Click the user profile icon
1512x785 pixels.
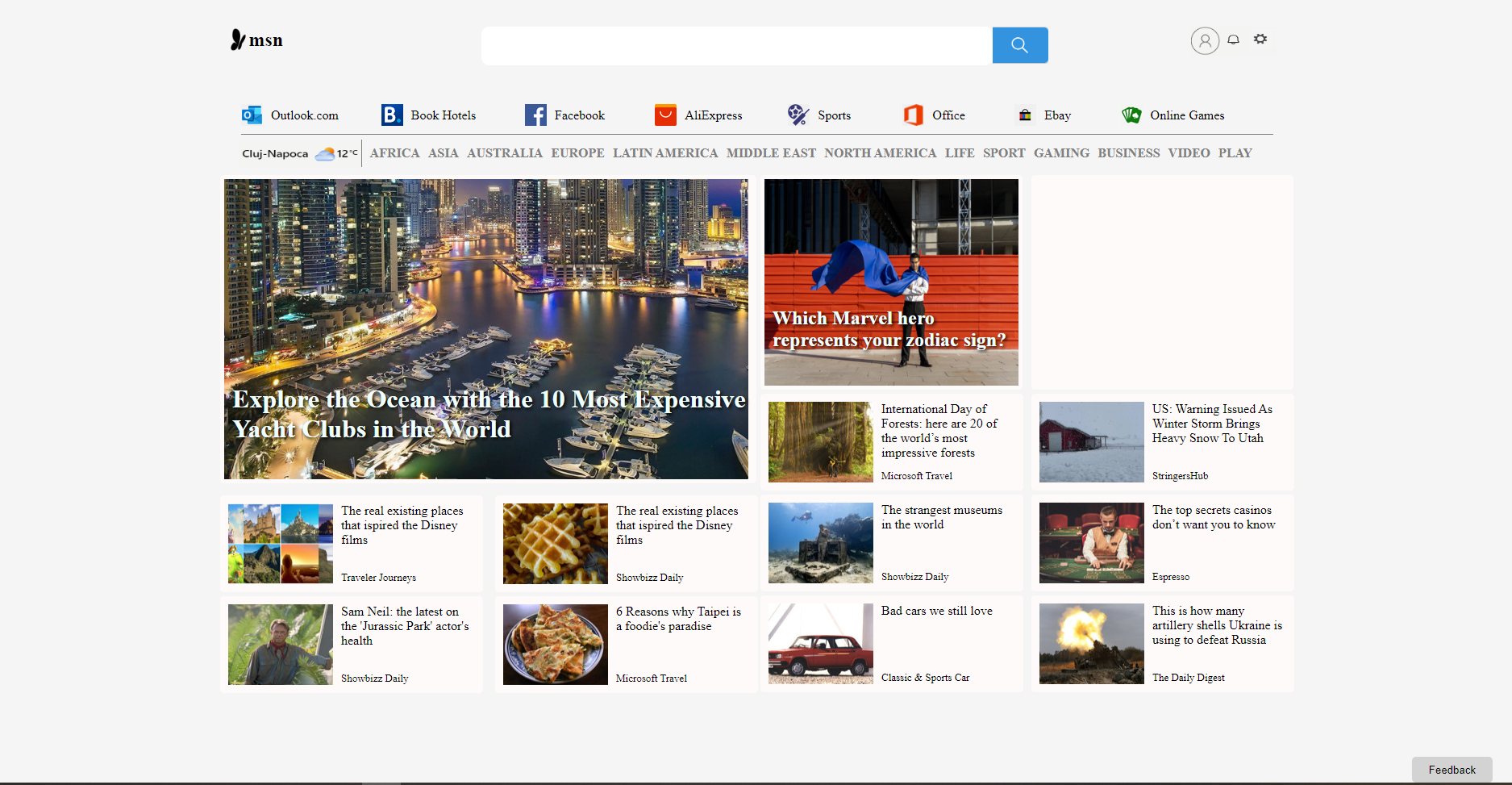tap(1204, 40)
